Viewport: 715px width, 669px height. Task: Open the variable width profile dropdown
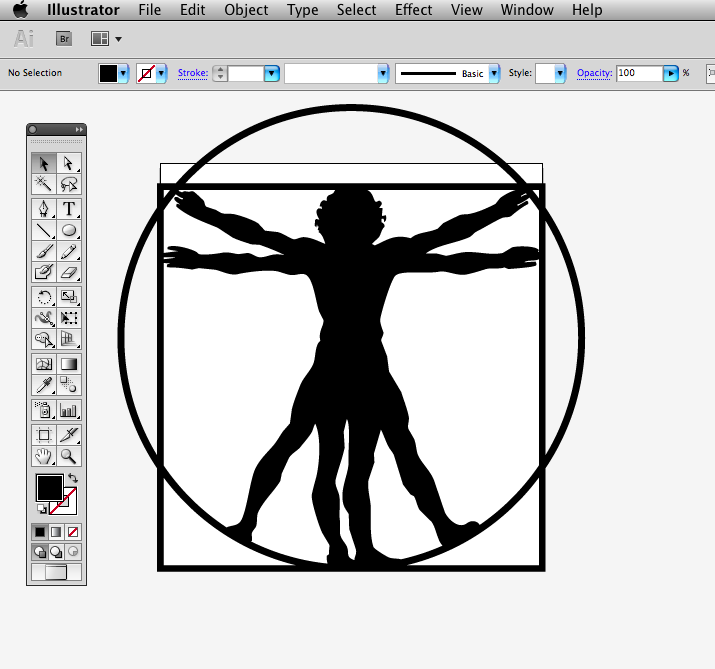coord(383,73)
